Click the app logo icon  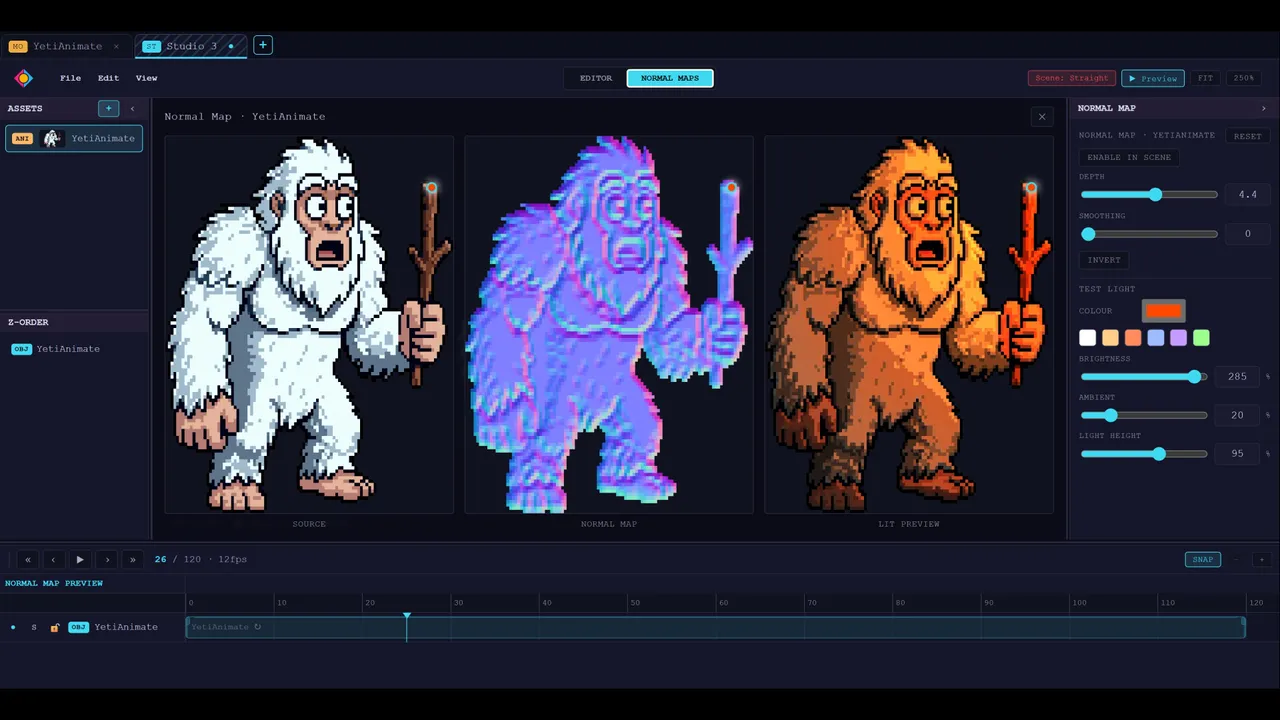pyautogui.click(x=23, y=78)
